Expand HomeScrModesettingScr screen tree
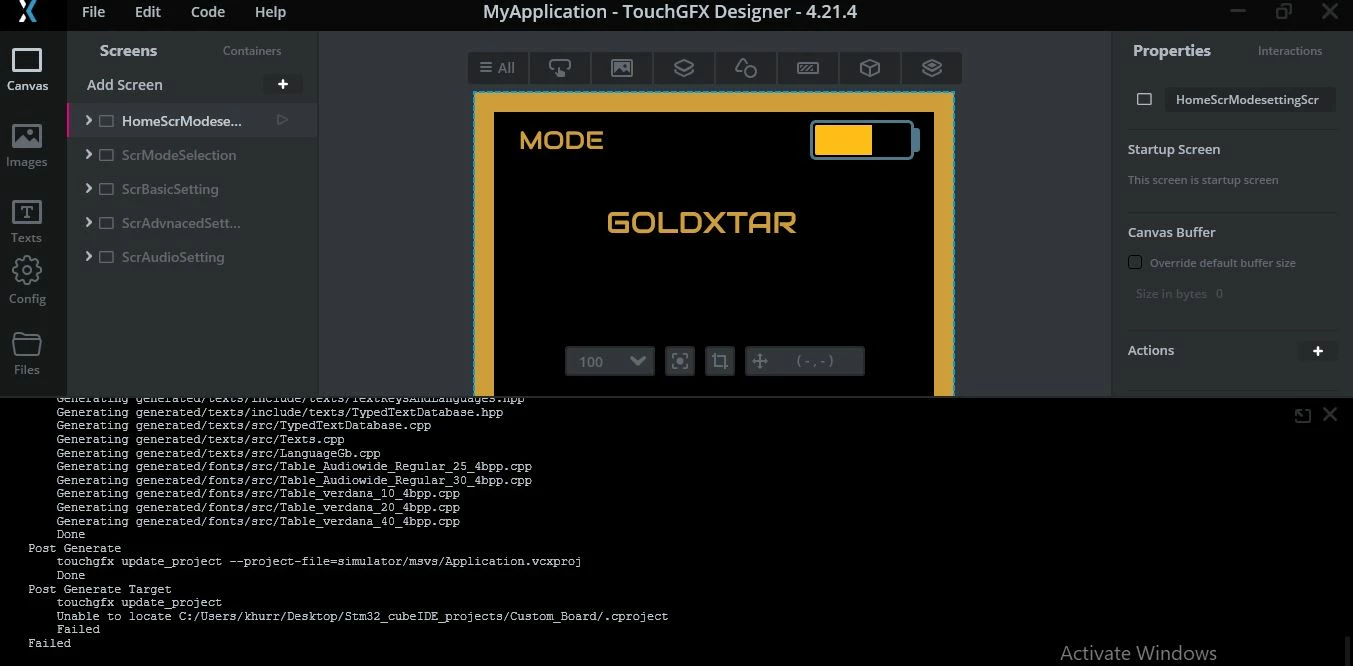Viewport: 1353px width, 666px height. click(89, 120)
